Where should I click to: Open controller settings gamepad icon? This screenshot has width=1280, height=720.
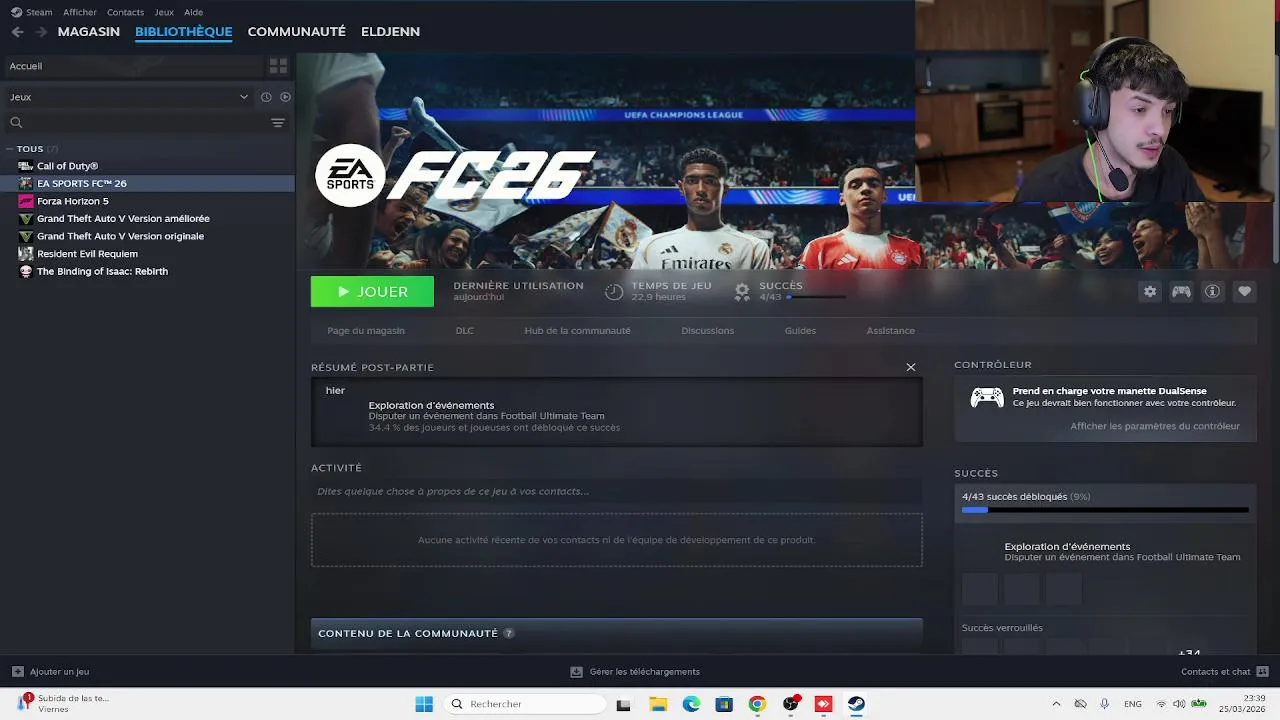[1181, 291]
